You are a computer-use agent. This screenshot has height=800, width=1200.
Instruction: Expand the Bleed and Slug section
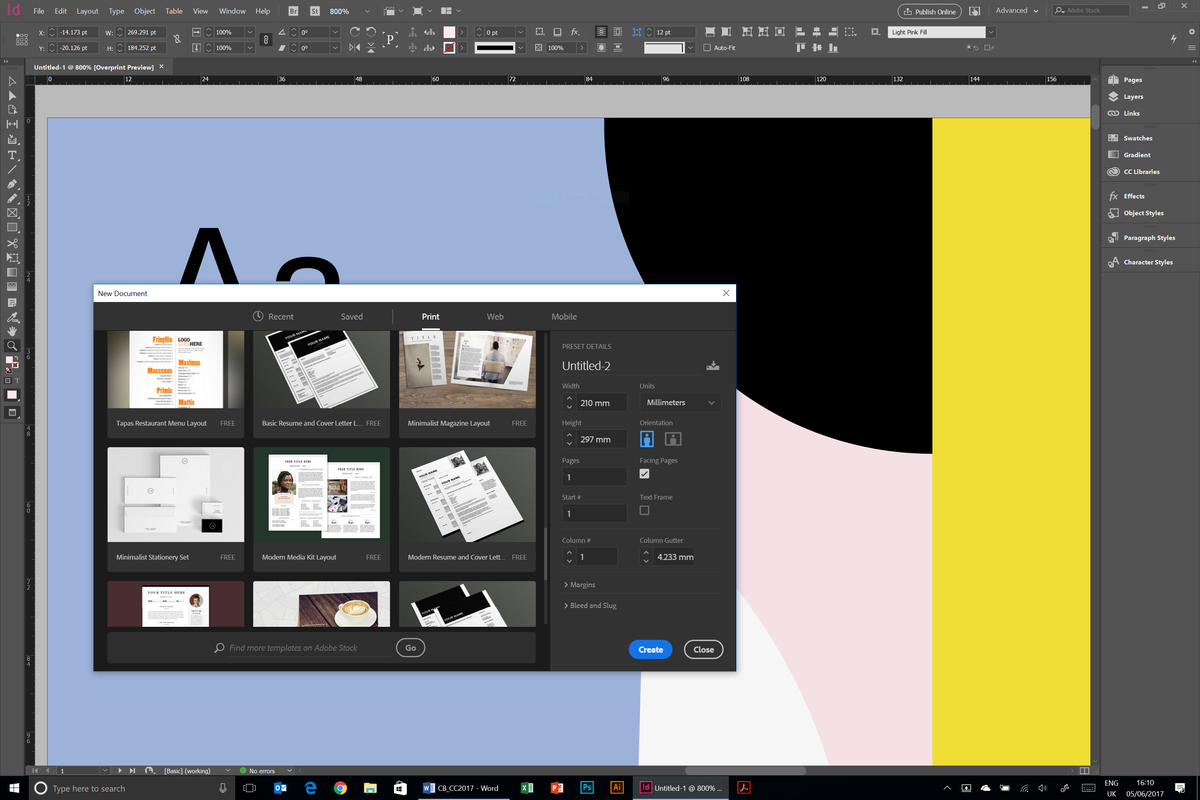click(x=594, y=605)
